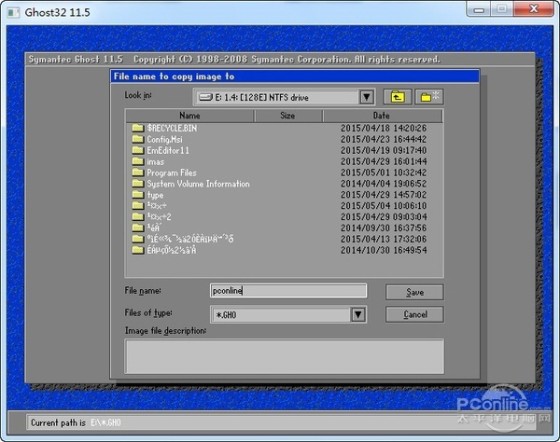The width and height of the screenshot is (560, 442).
Task: Click the Program Files folder name
Action: (171, 173)
